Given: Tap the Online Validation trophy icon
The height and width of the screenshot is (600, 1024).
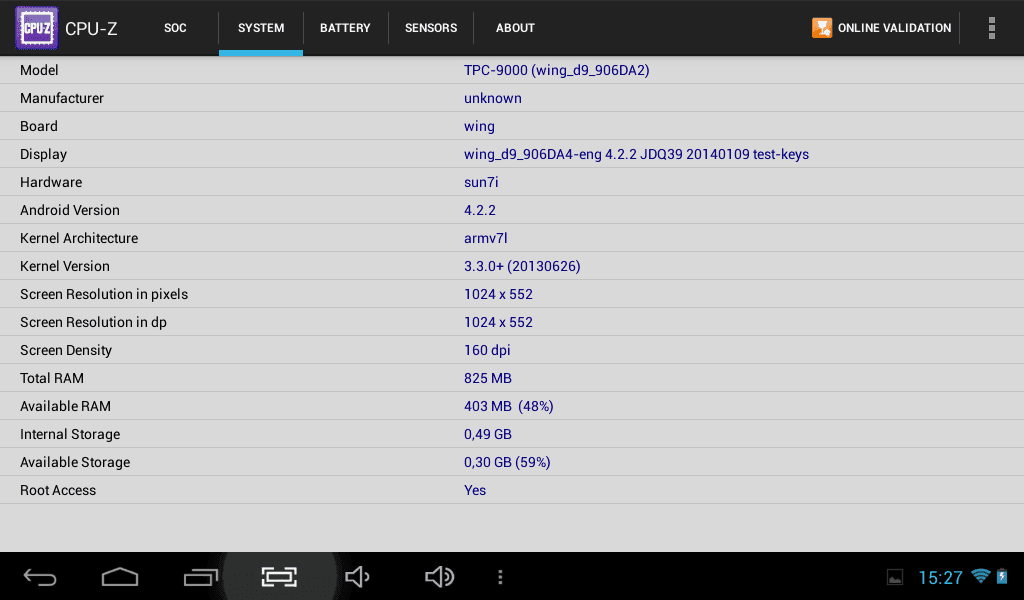Looking at the screenshot, I should click(822, 28).
